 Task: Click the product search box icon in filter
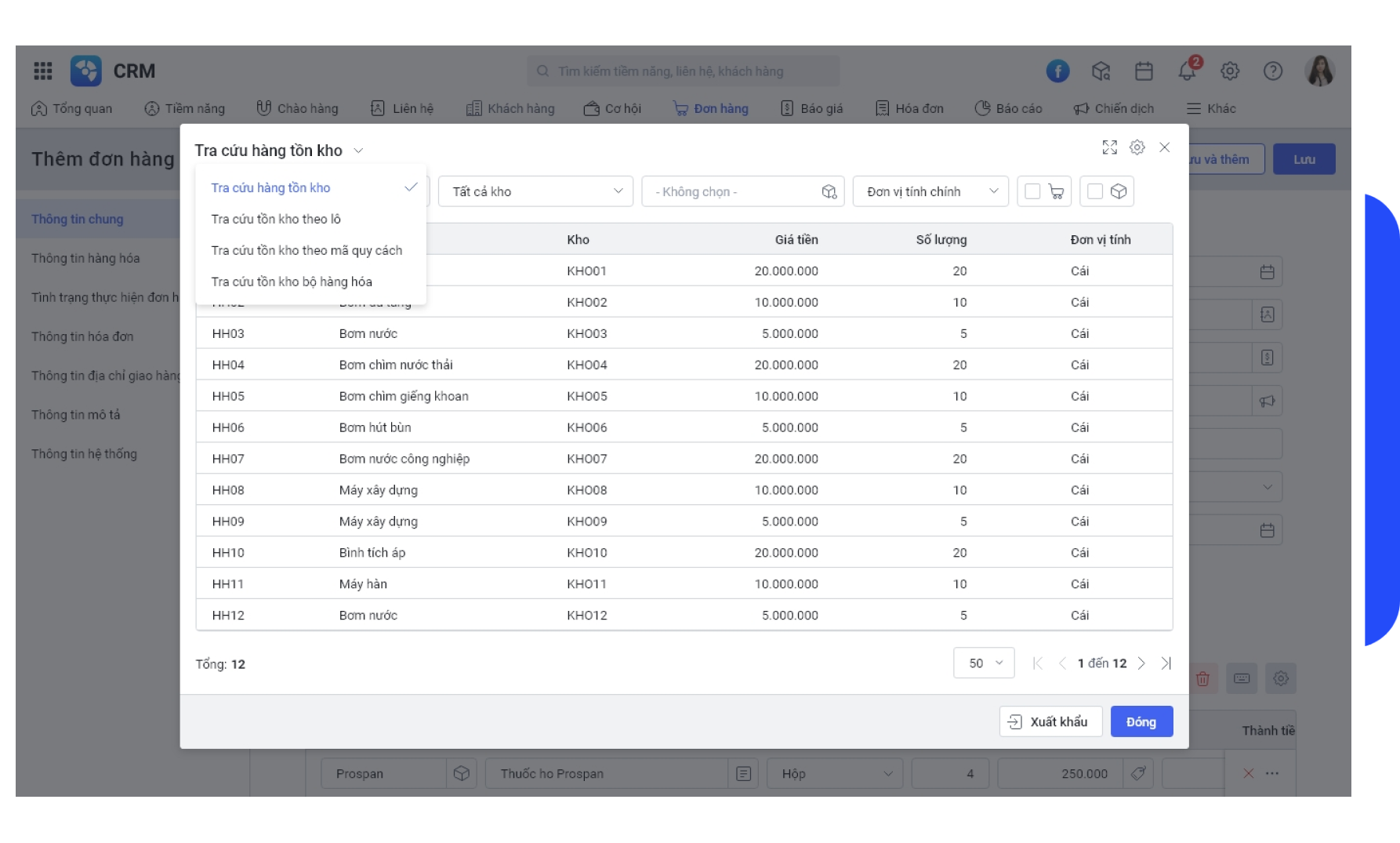point(829,191)
